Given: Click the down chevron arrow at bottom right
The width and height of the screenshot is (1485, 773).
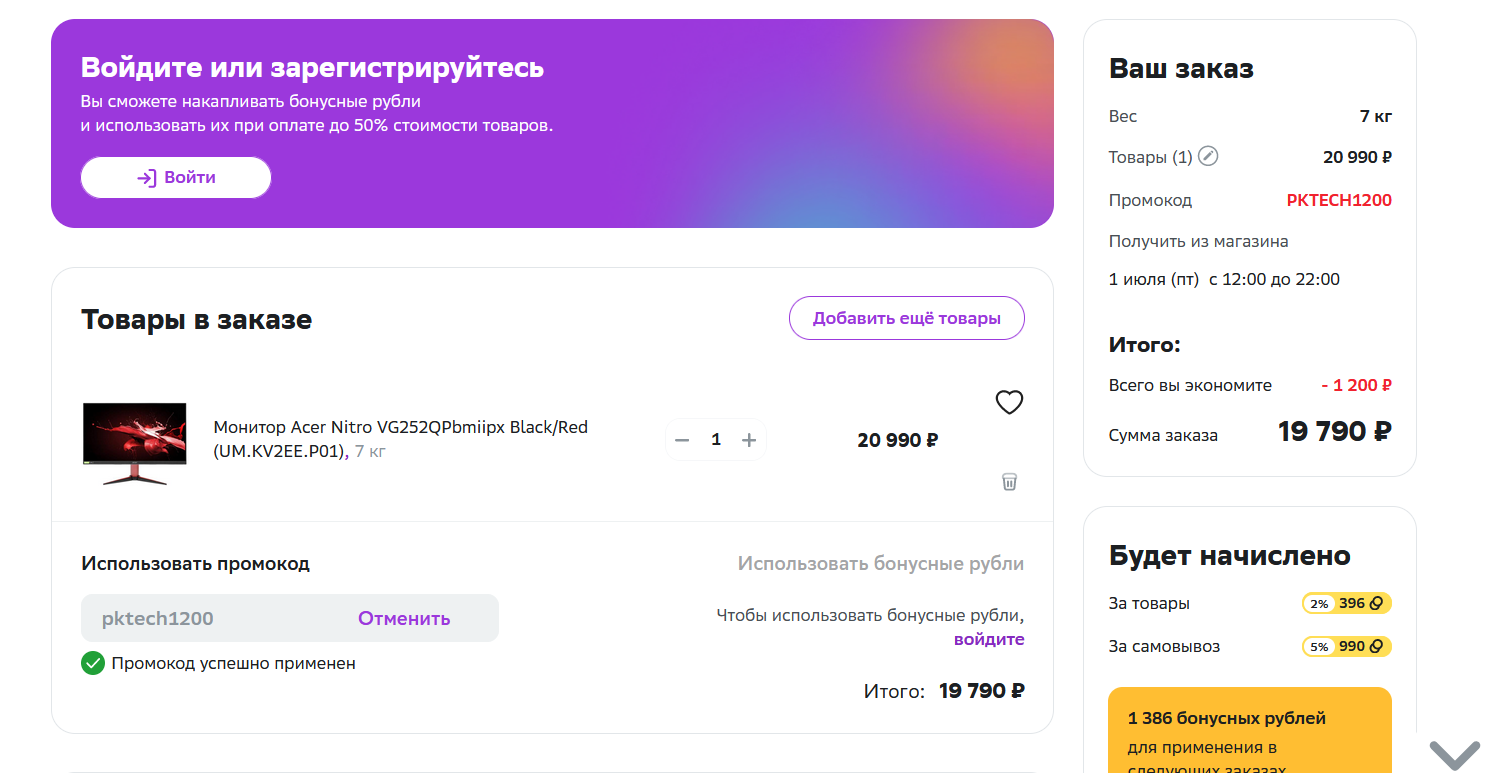Looking at the screenshot, I should tap(1453, 753).
